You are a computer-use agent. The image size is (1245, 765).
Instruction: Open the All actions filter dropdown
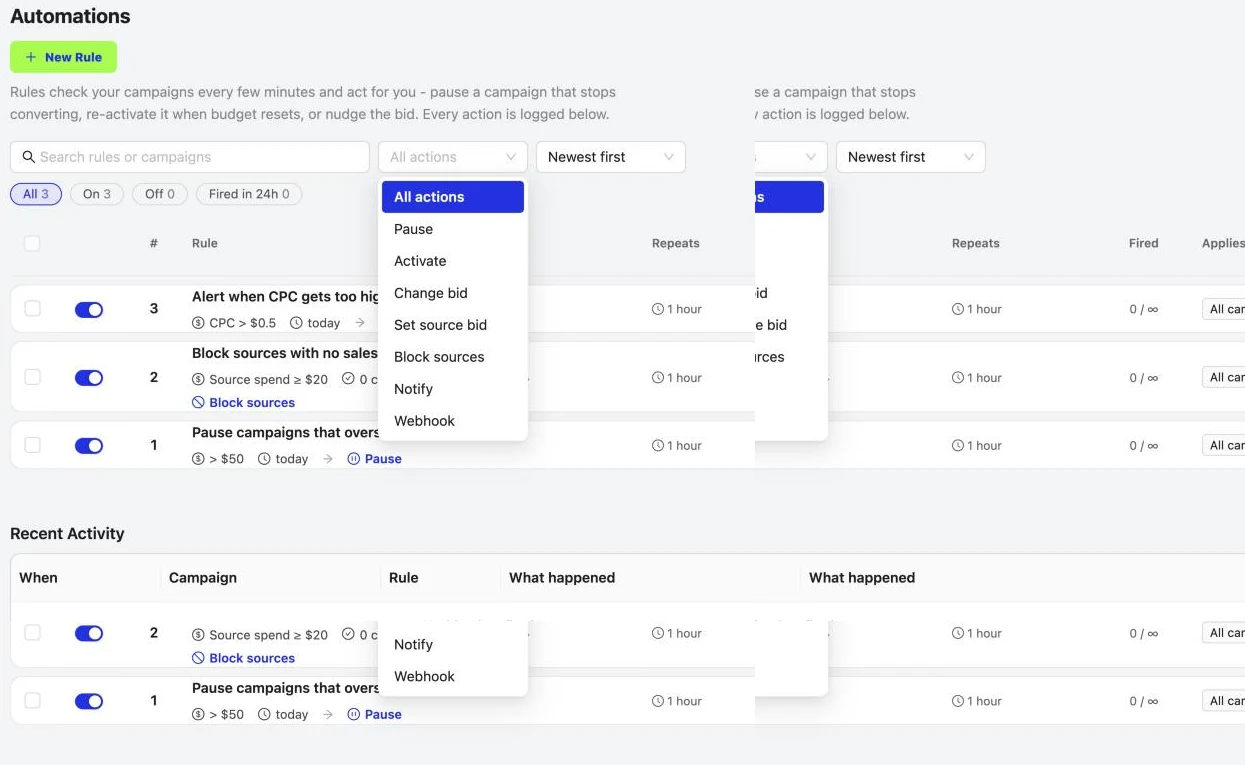453,157
